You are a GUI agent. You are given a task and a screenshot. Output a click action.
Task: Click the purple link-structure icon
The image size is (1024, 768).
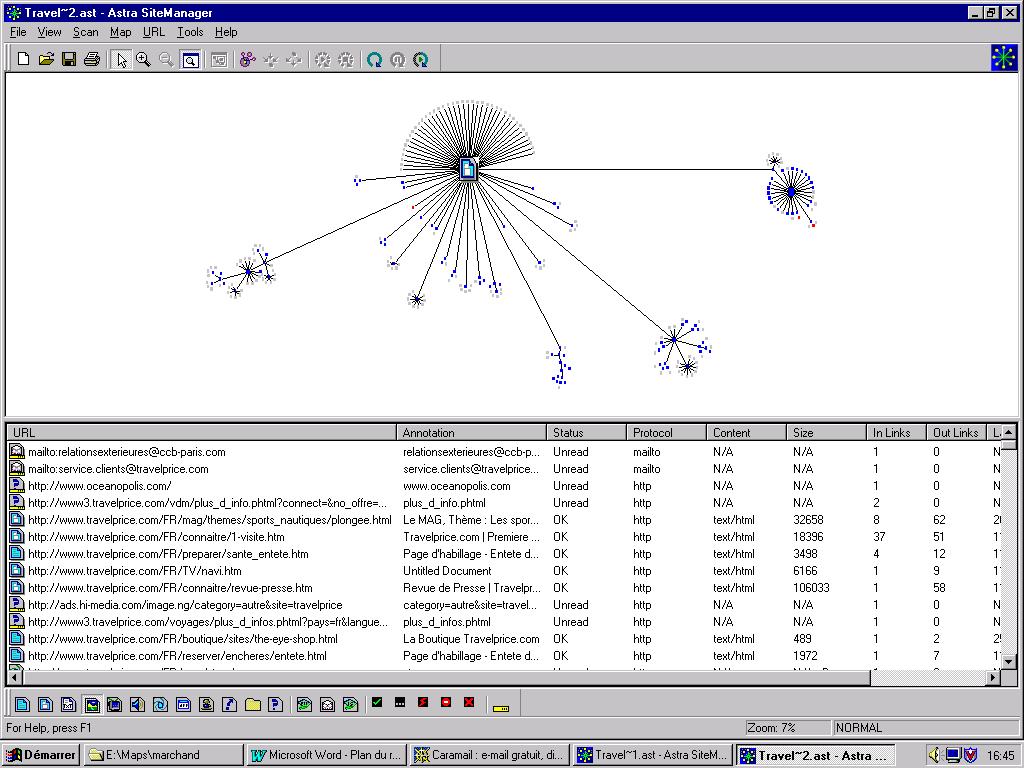pos(248,59)
